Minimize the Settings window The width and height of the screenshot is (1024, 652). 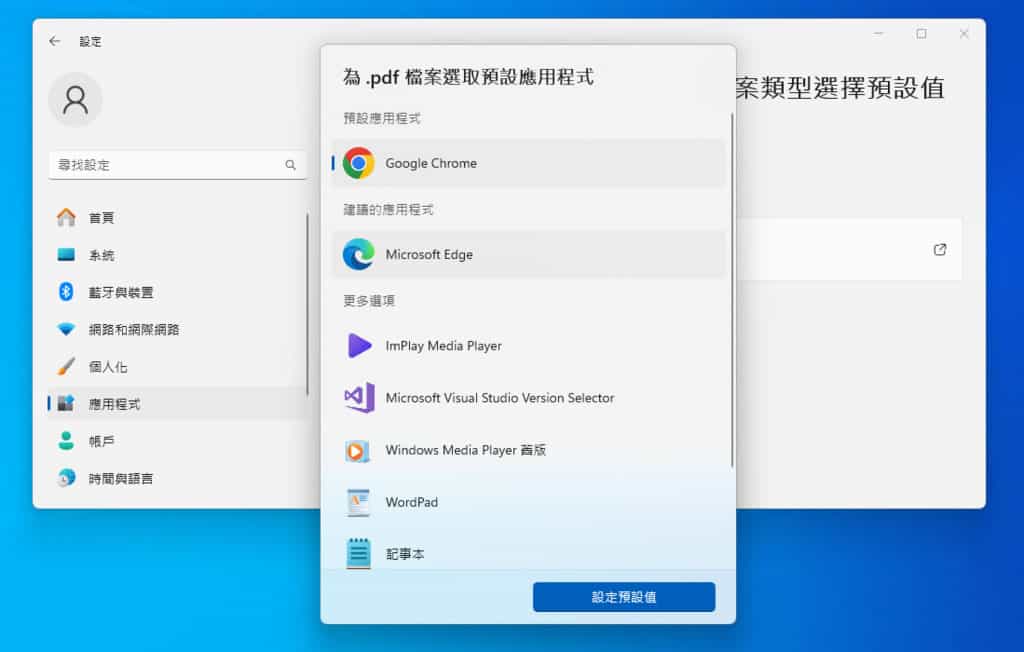[x=878, y=33]
